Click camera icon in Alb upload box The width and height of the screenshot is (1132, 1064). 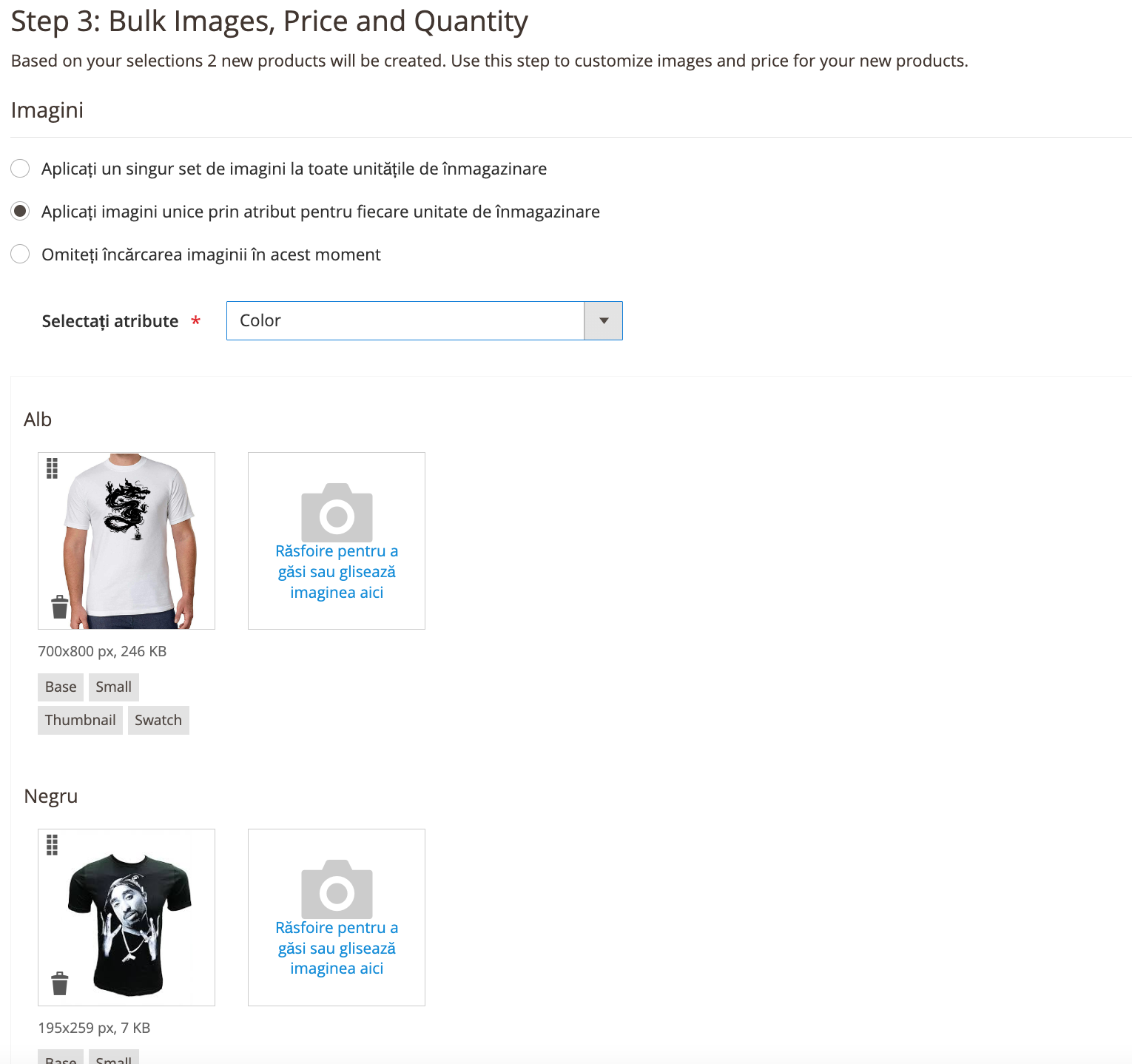pos(337,513)
